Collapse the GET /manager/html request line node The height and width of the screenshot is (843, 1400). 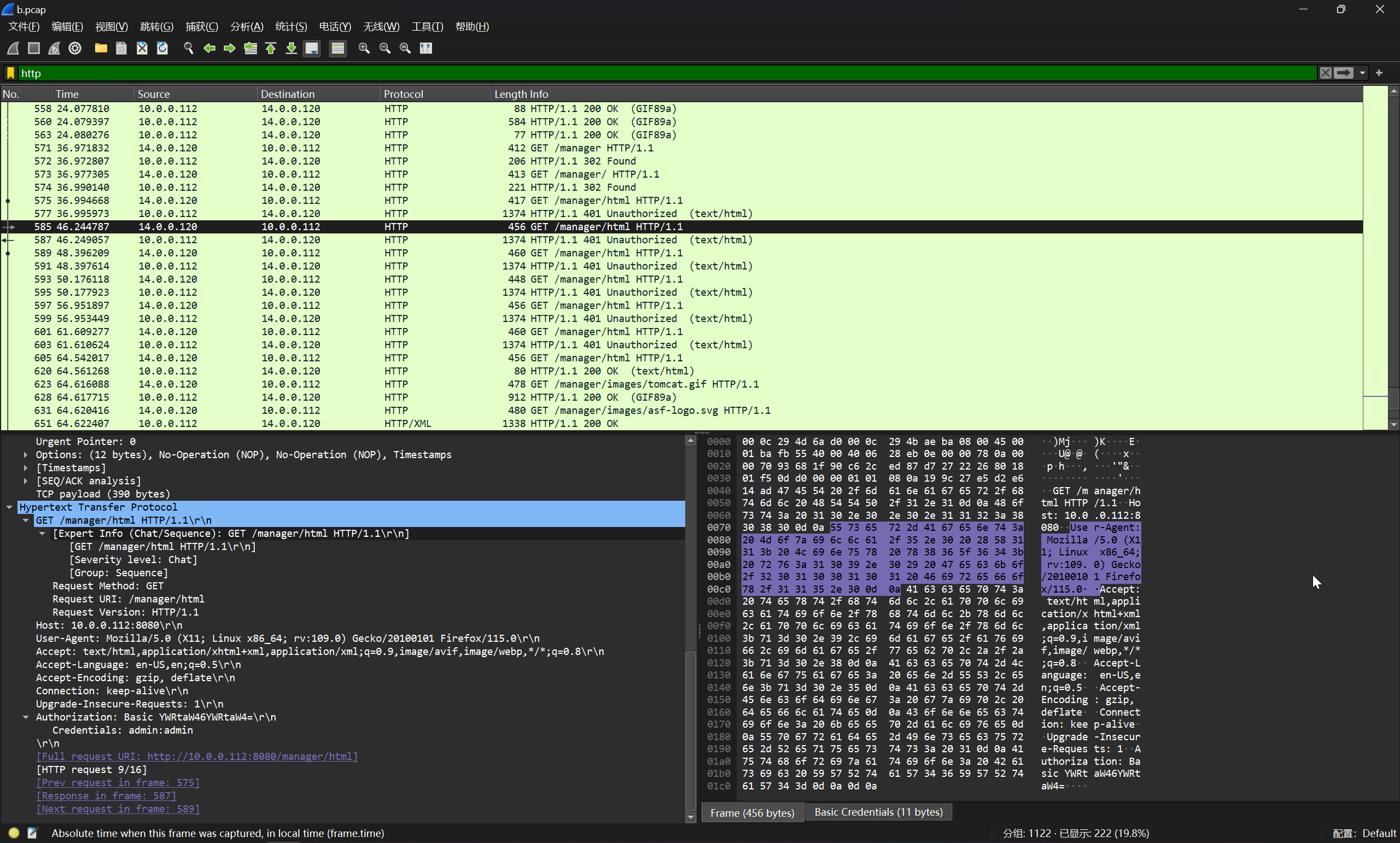[x=26, y=520]
